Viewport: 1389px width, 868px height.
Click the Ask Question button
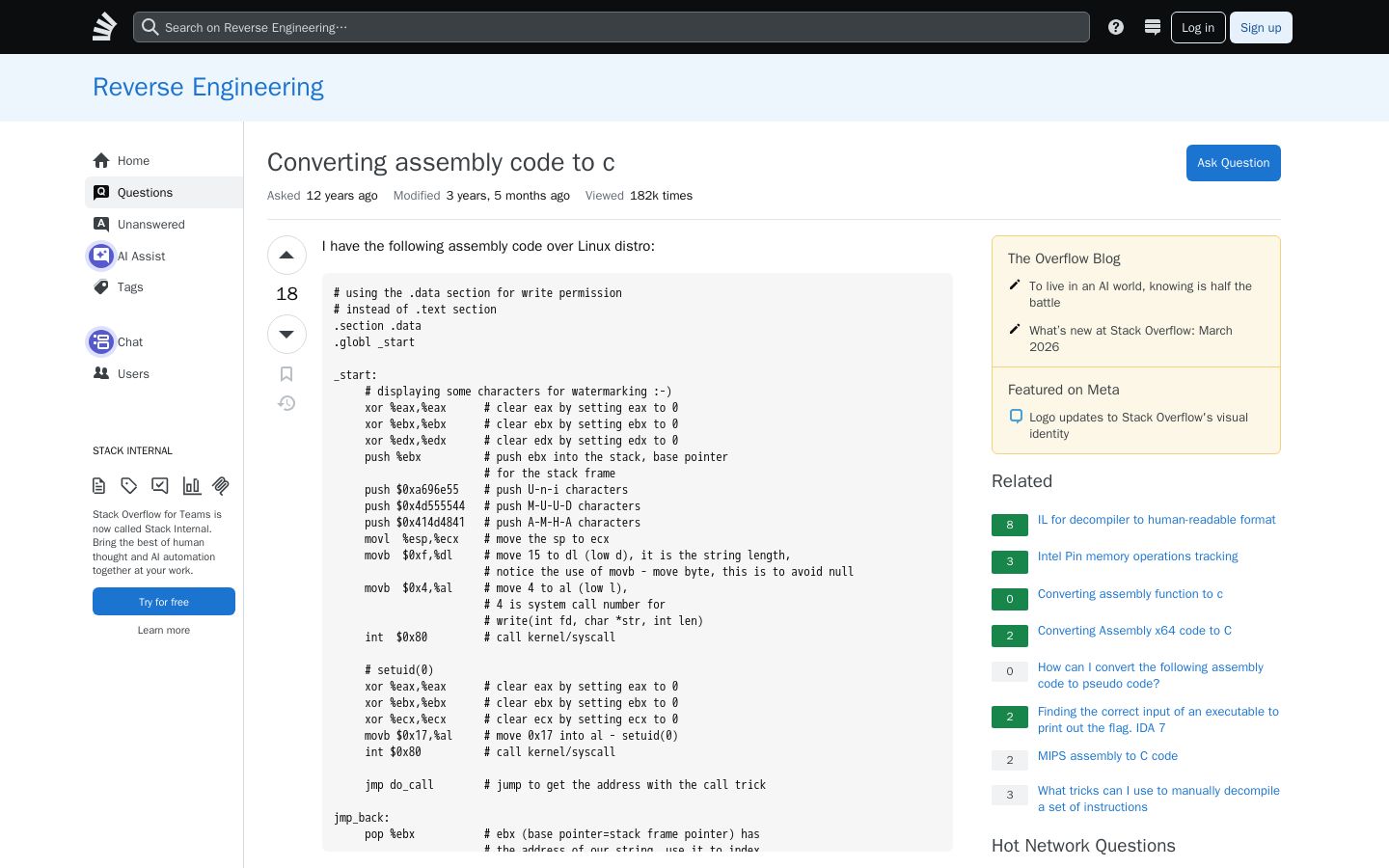pos(1233,163)
